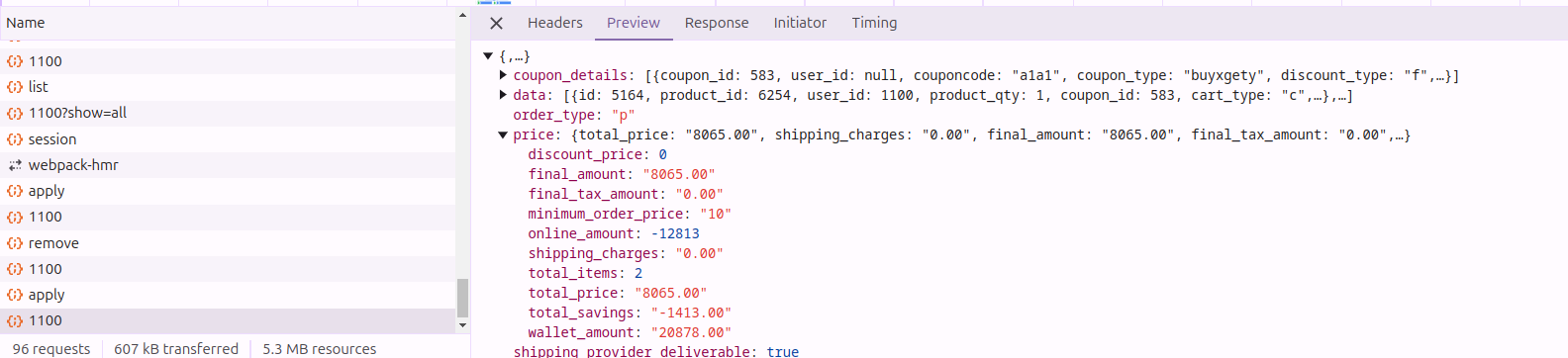This screenshot has height=358, width=1568.
Task: Expand the data array node
Action: point(503,95)
